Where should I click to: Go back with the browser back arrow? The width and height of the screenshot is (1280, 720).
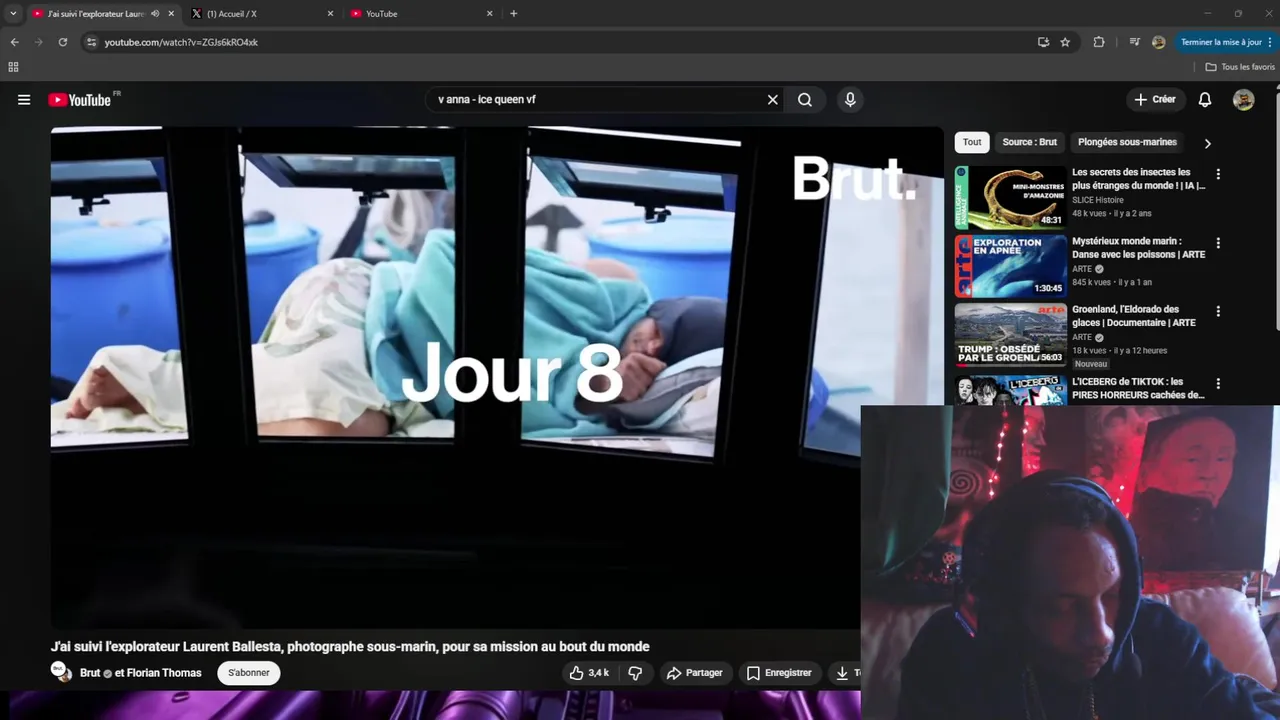[14, 42]
